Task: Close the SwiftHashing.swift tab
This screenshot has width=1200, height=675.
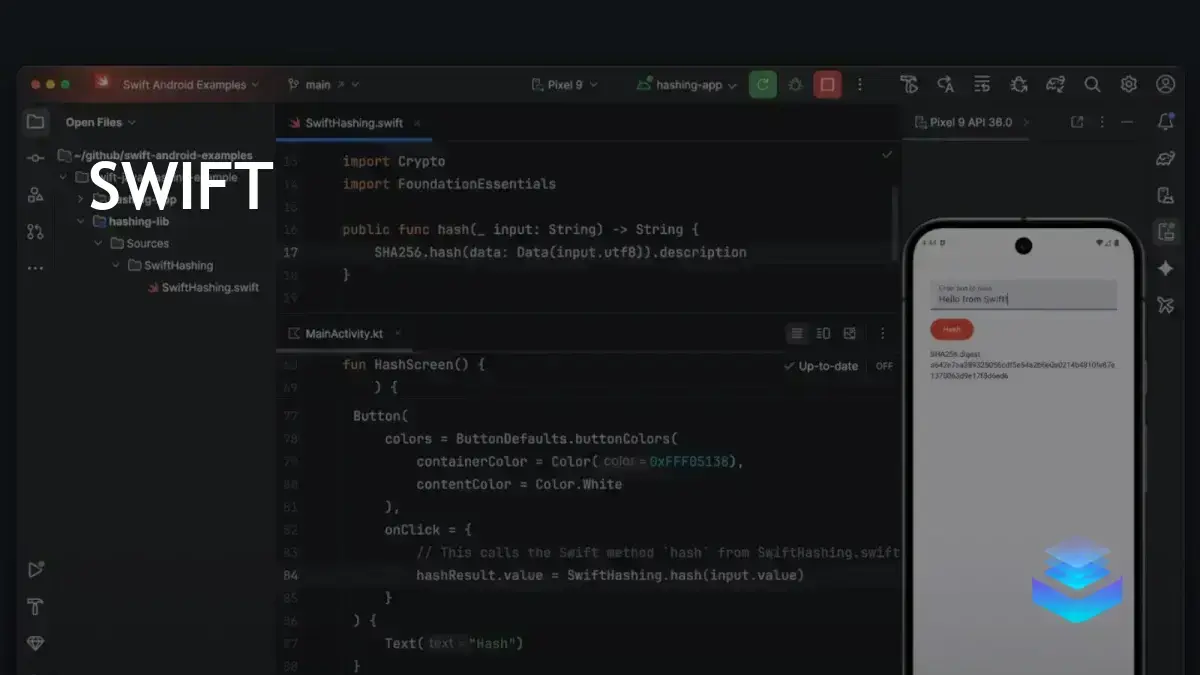Action: (417, 123)
